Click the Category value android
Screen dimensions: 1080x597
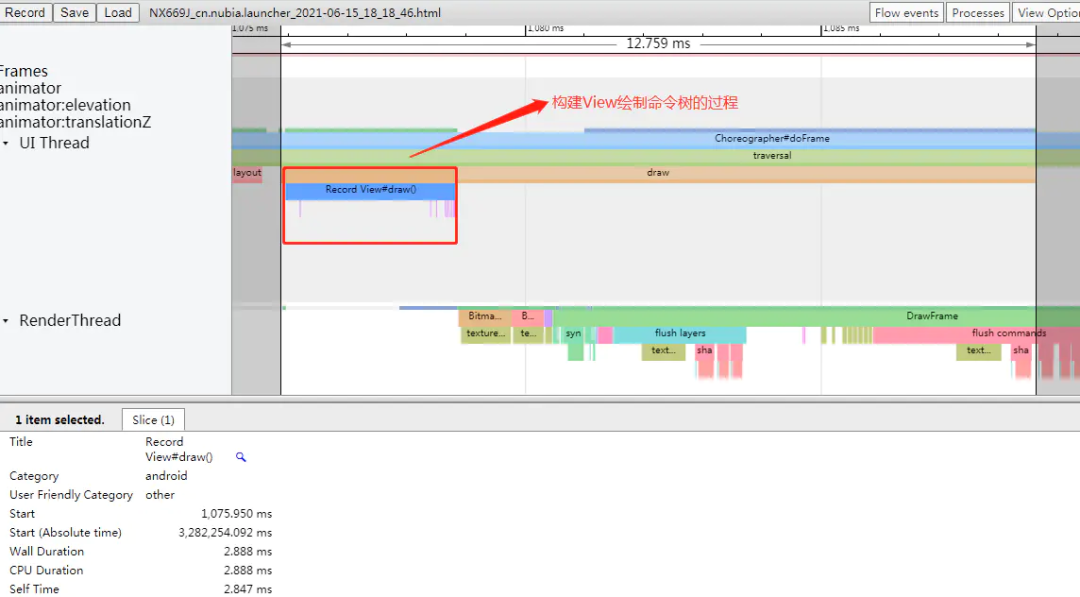pos(166,476)
